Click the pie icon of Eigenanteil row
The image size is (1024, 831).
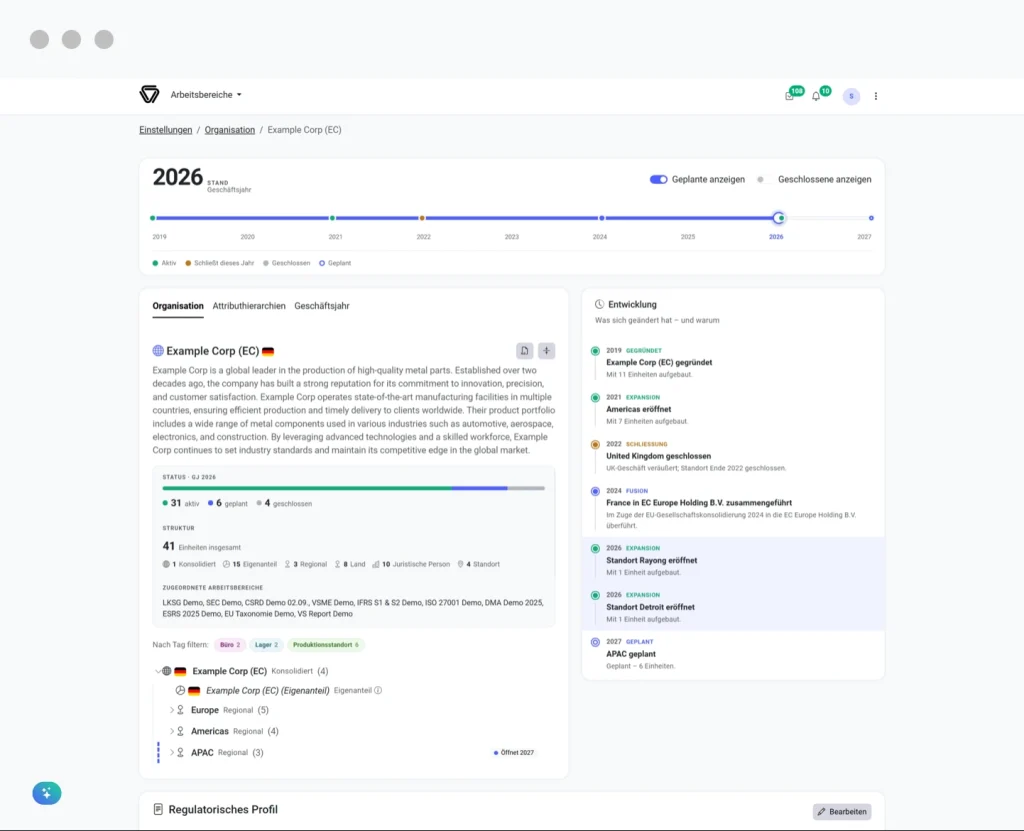[x=180, y=691]
